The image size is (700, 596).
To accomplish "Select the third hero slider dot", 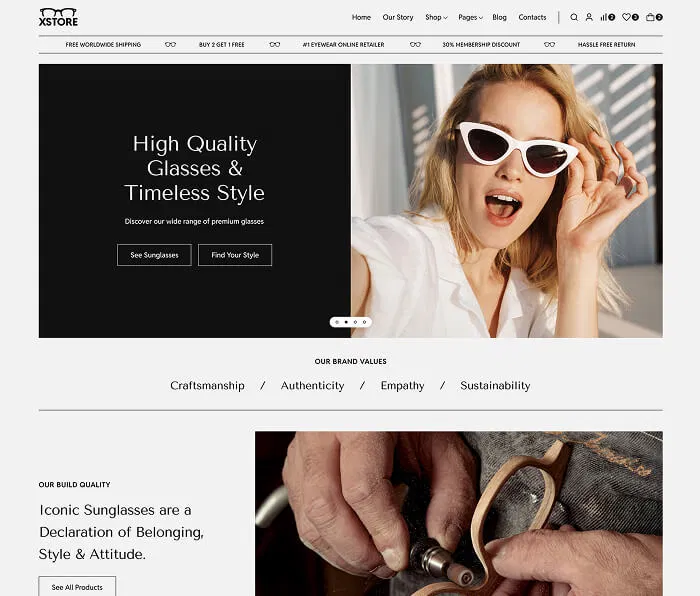I will (355, 322).
